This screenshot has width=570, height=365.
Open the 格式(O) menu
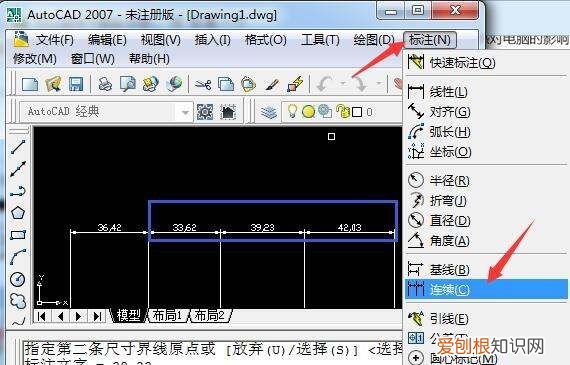(265, 40)
